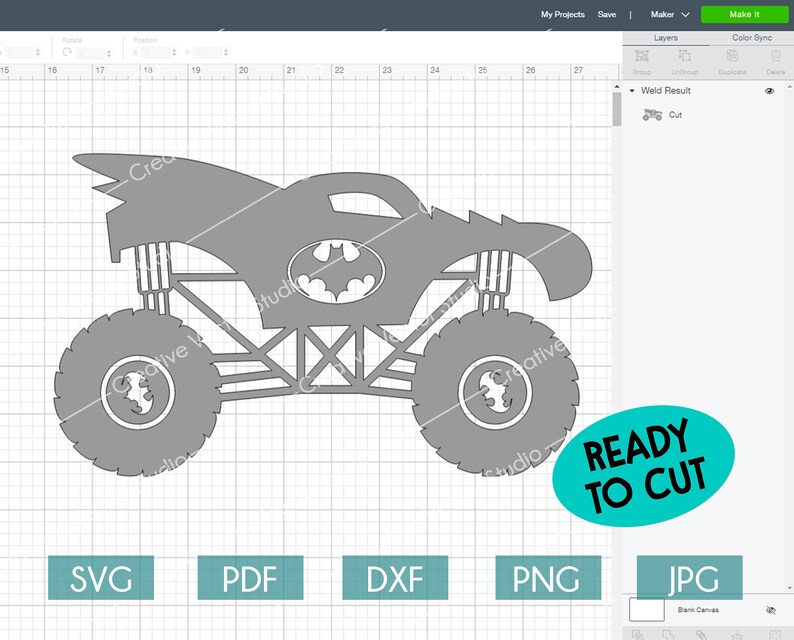Image resolution: width=794 pixels, height=640 pixels.
Task: Click the Attach paperclip icon
Action: click(702, 634)
